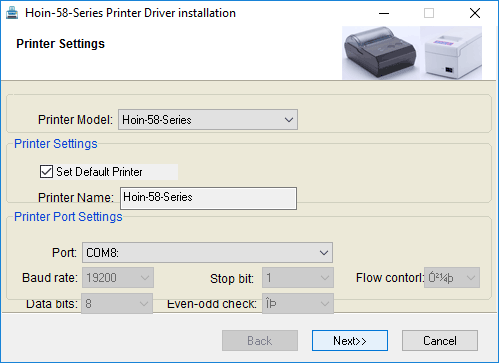Minimize the installer window
This screenshot has width=499, height=363.
384,13
